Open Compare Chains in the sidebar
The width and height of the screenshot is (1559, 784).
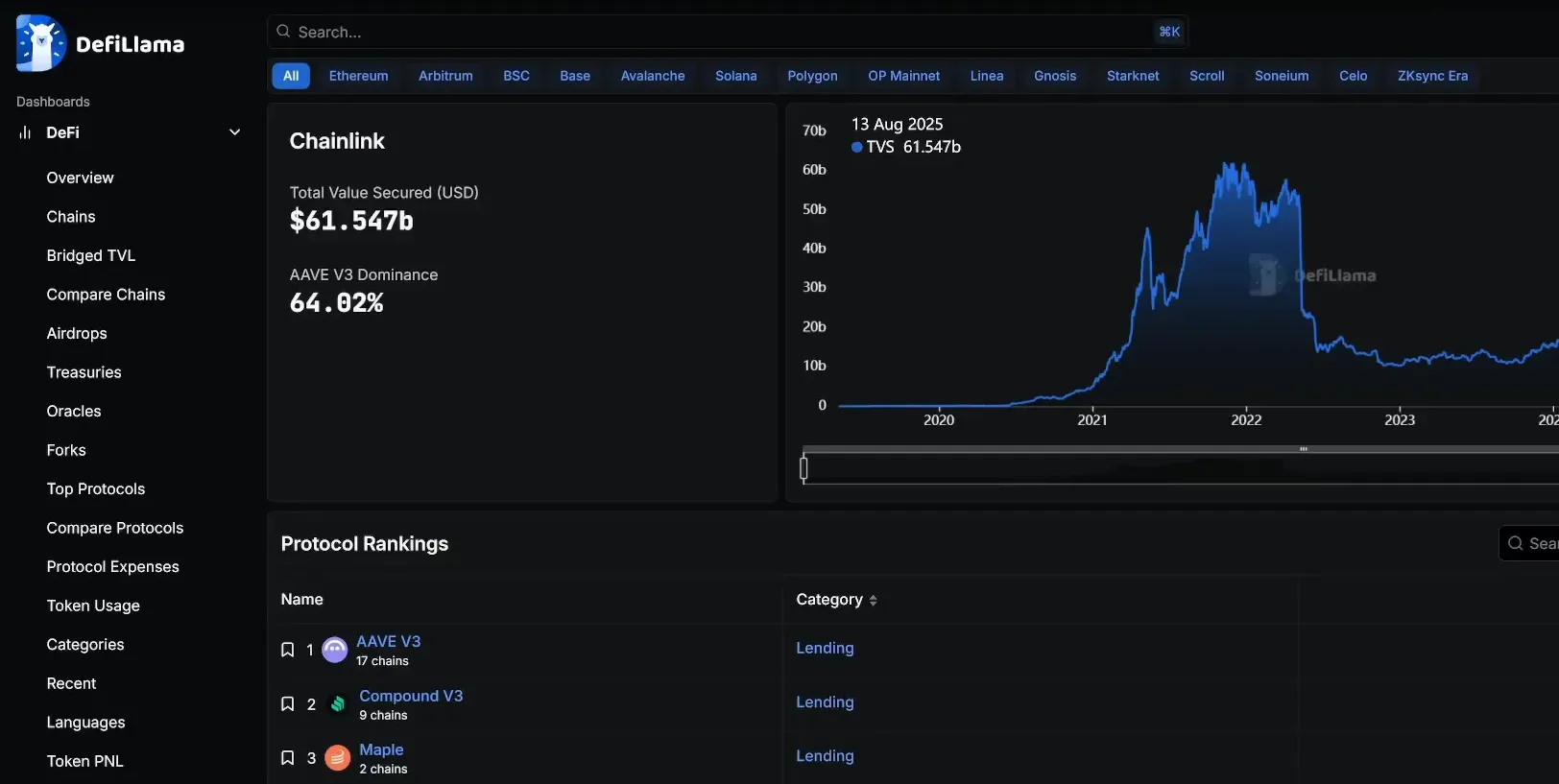coord(106,295)
